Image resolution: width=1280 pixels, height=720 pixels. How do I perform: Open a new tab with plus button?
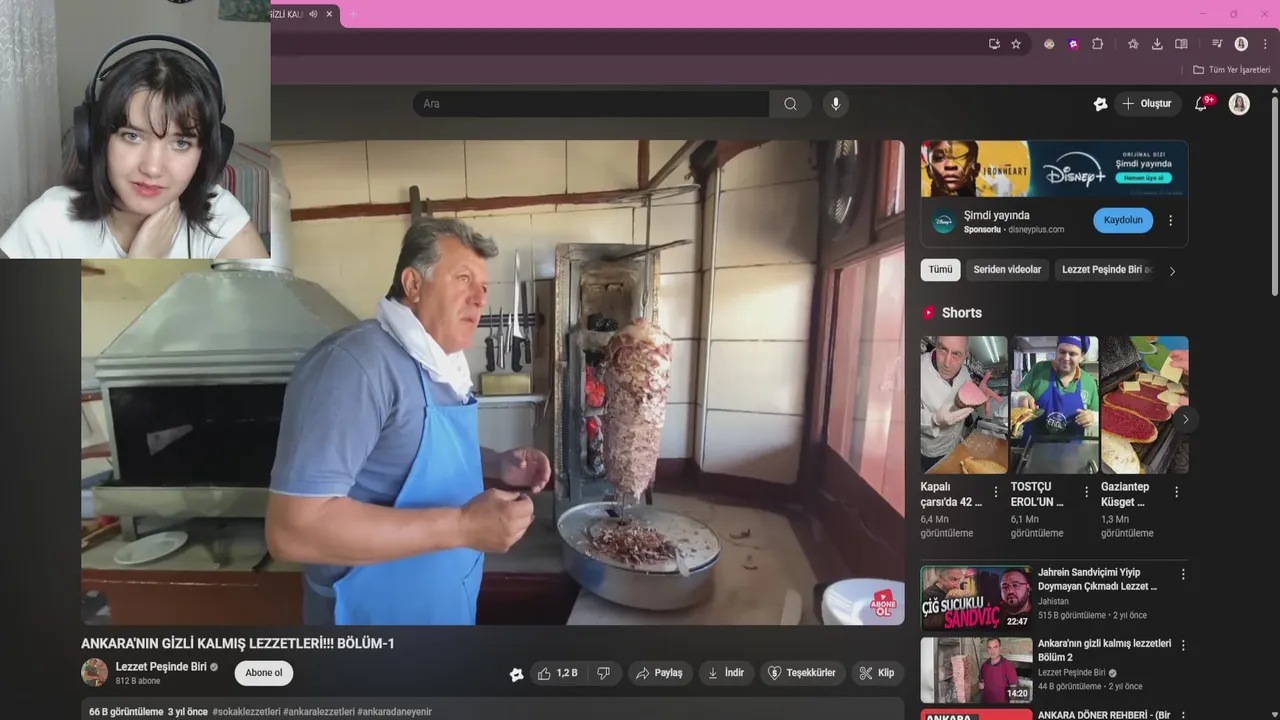[353, 14]
